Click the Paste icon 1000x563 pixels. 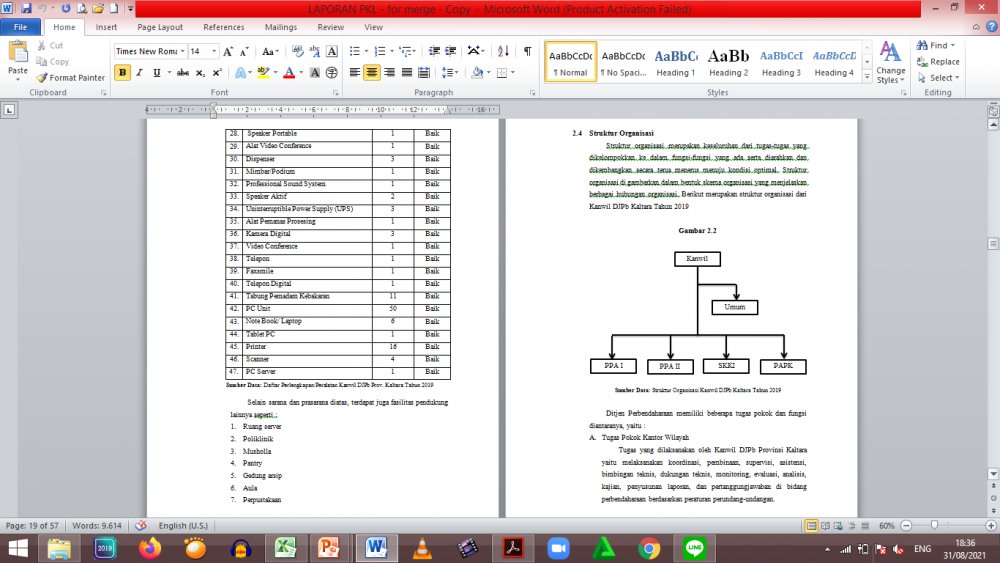tap(18, 52)
